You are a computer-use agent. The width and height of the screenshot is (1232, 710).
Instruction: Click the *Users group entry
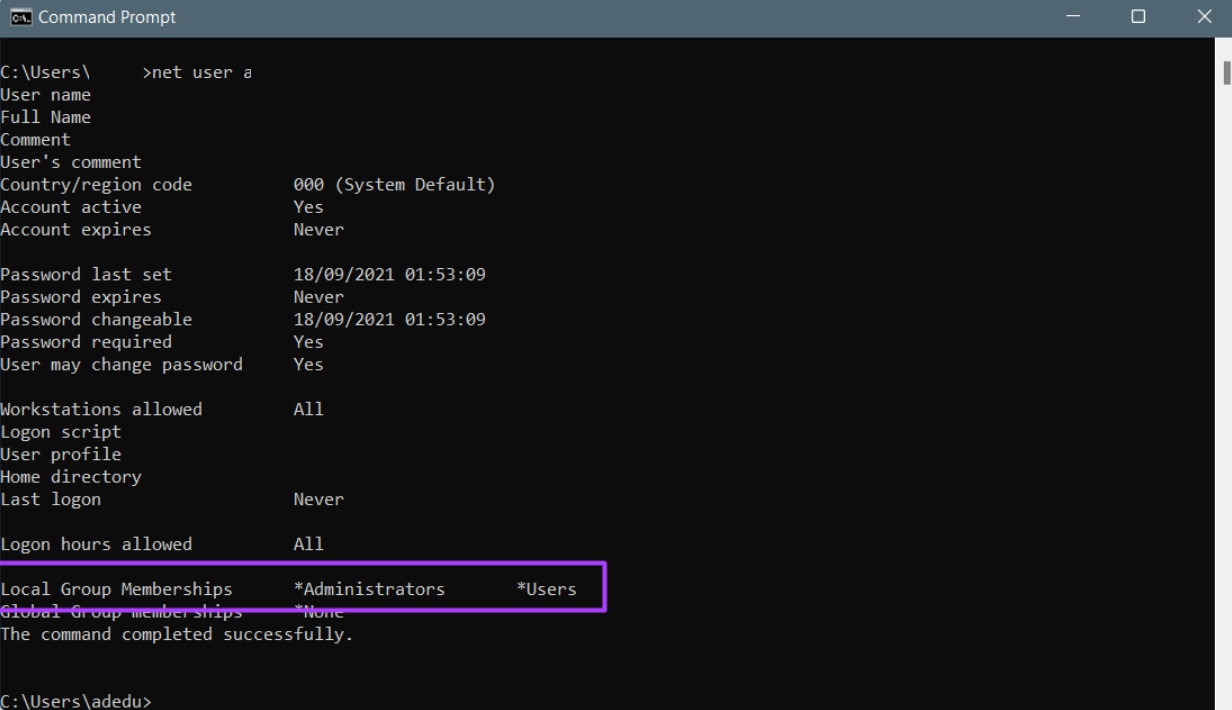(546, 589)
